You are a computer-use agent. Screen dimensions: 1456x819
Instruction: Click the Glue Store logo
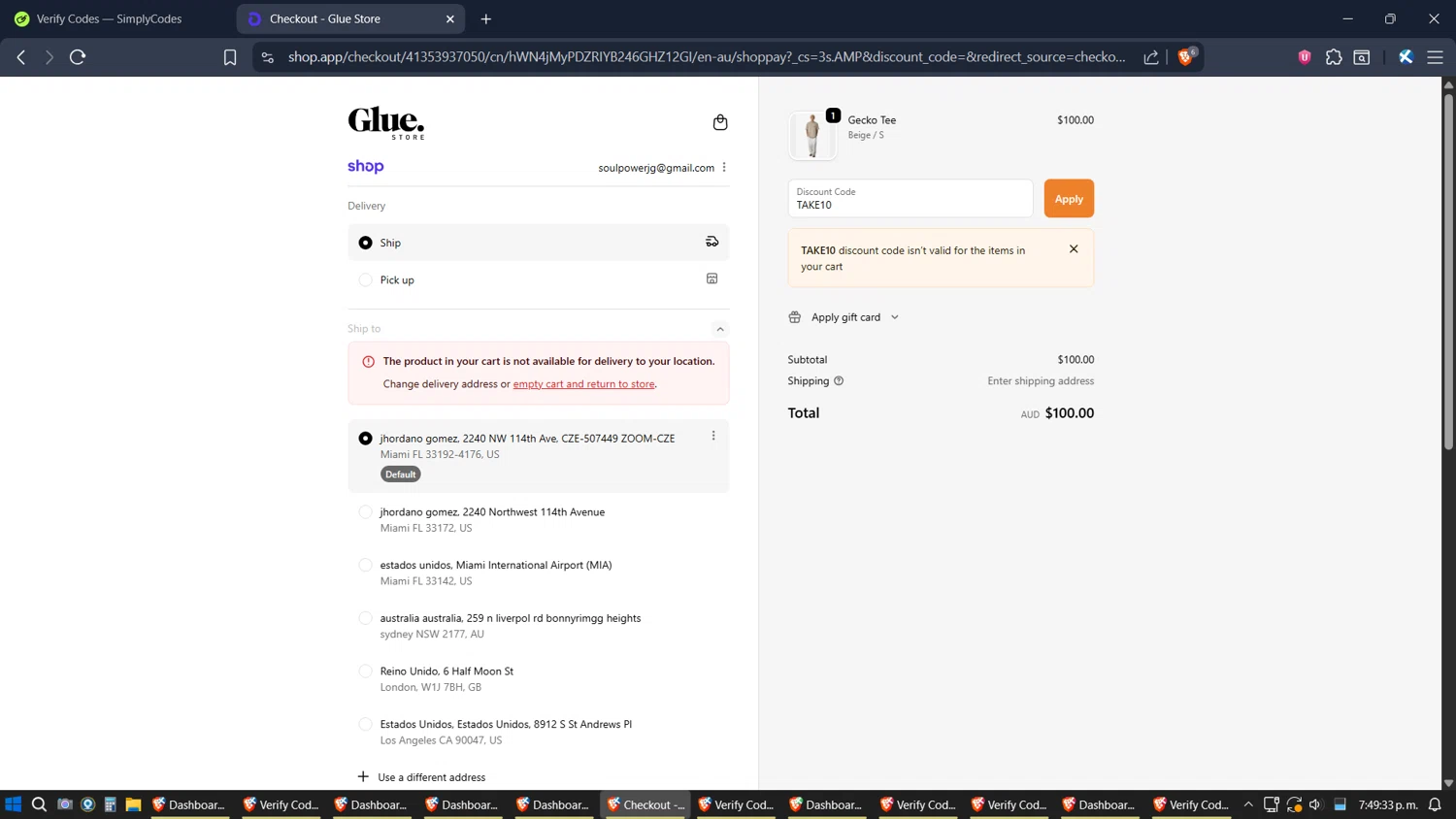click(386, 123)
